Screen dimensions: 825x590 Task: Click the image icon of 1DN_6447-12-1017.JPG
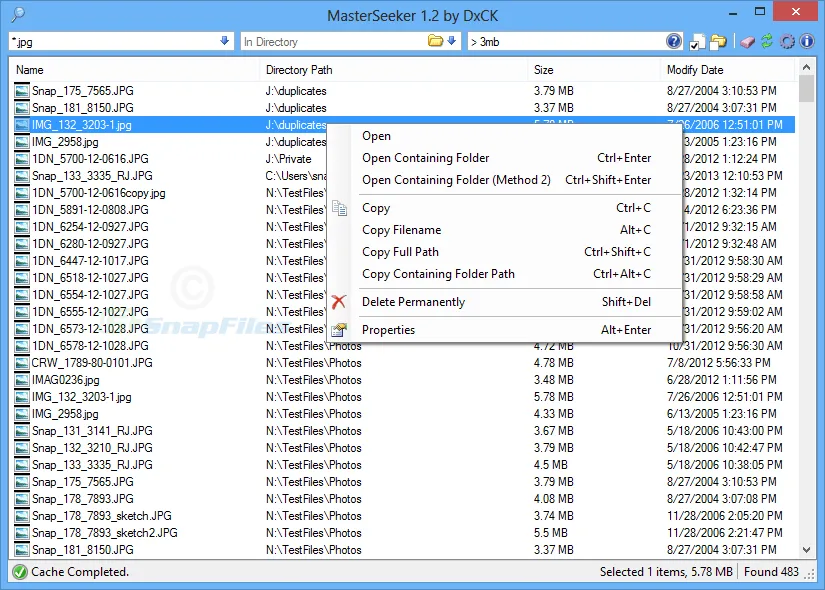click(x=22, y=261)
